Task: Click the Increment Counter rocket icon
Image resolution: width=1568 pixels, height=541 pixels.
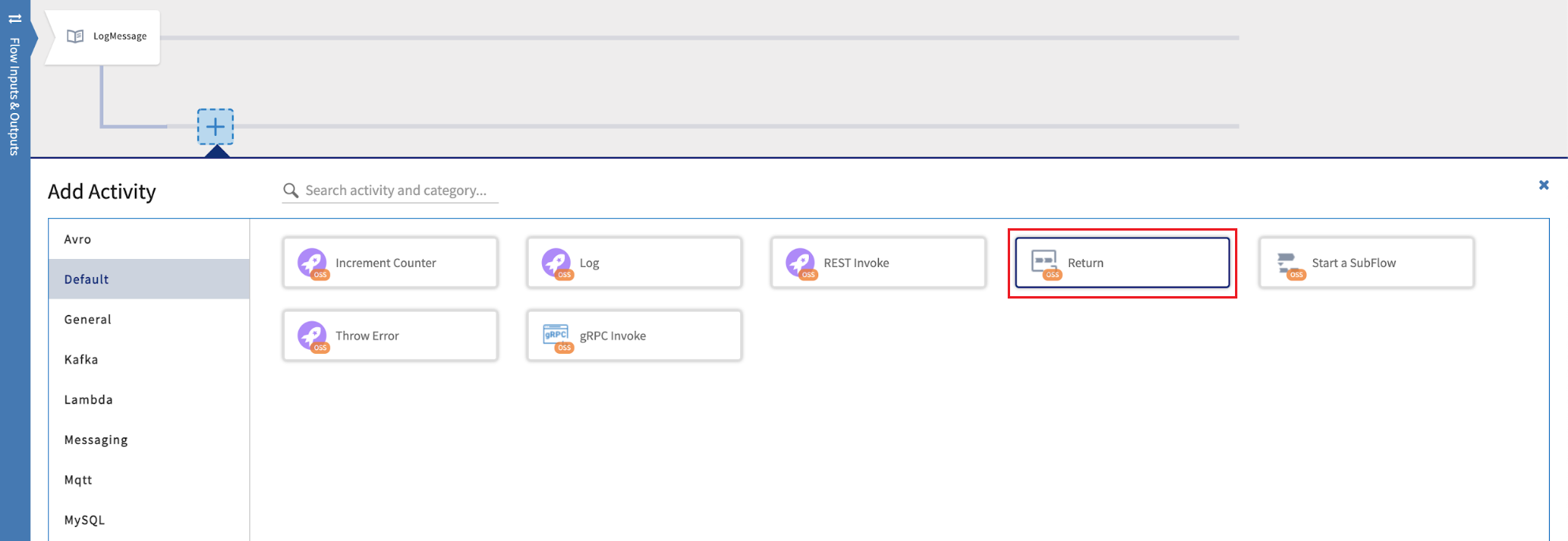Action: pos(312,262)
